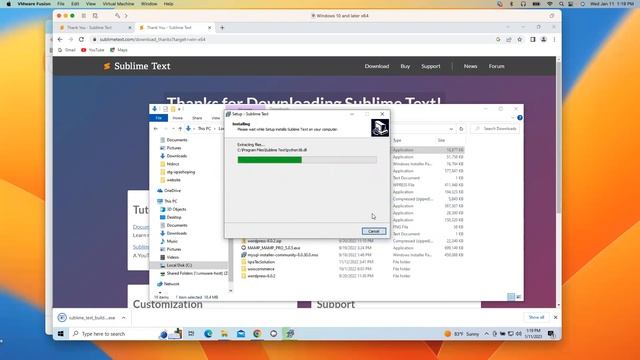Open Home tab in Explorer ribbon
The height and width of the screenshot is (360, 640).
[x=178, y=118]
